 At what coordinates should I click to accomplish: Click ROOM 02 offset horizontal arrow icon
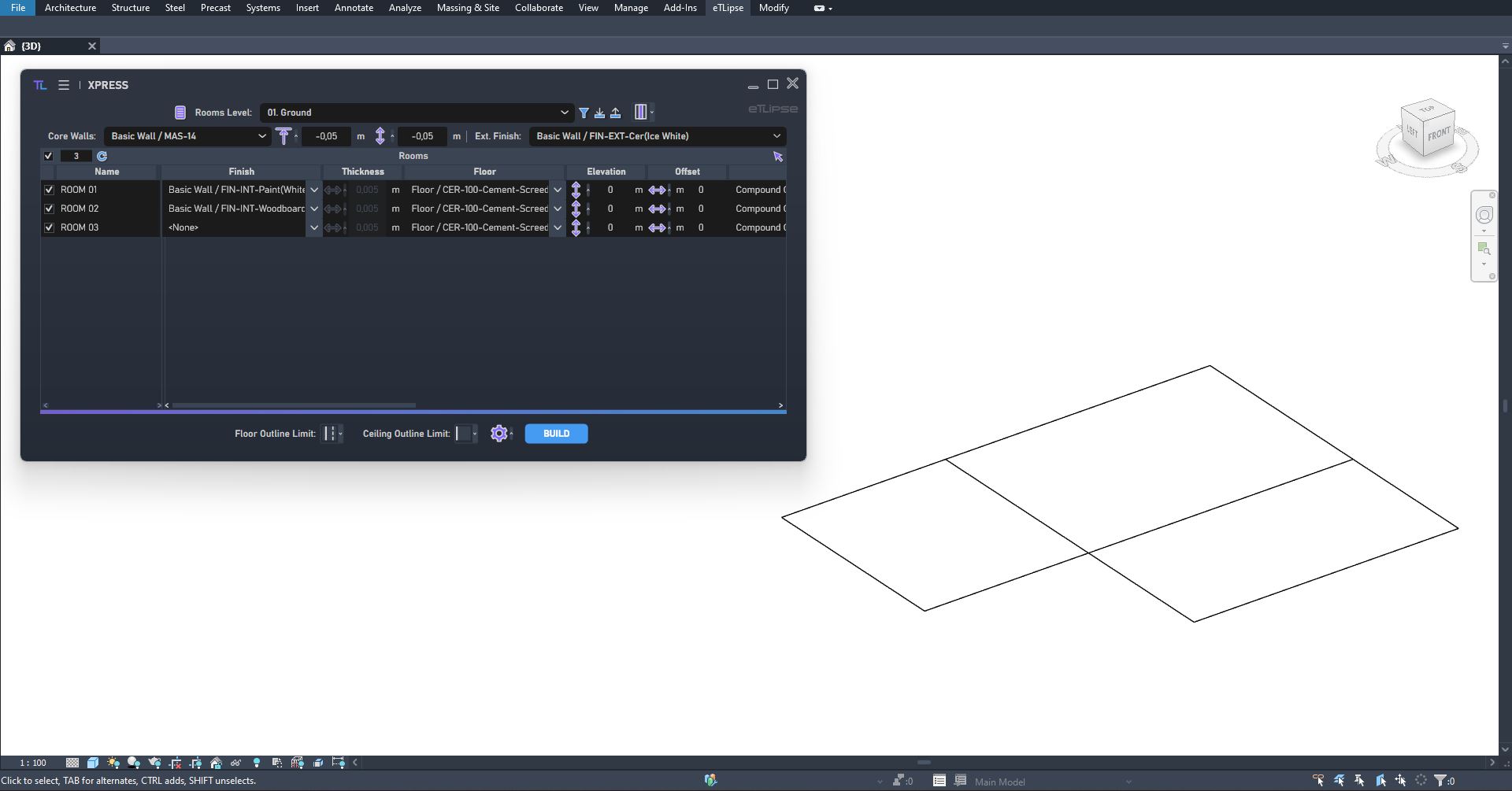click(x=657, y=209)
